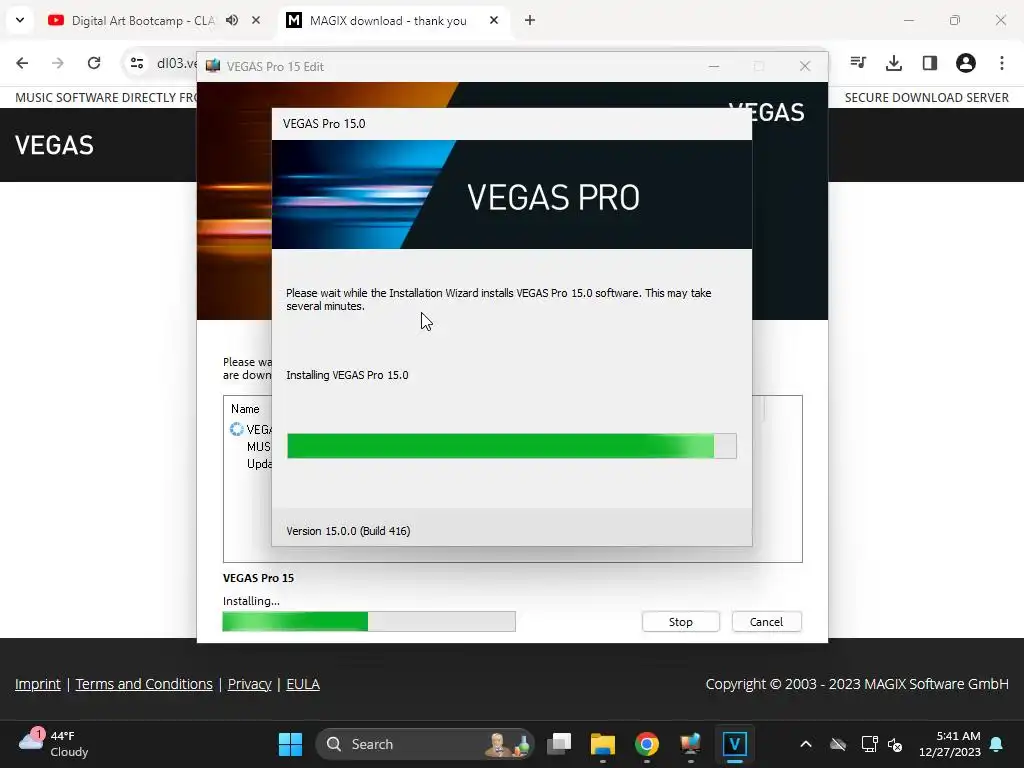Open the VEGAS V icon in the taskbar
Viewport: 1024px width, 768px height.
click(x=735, y=744)
